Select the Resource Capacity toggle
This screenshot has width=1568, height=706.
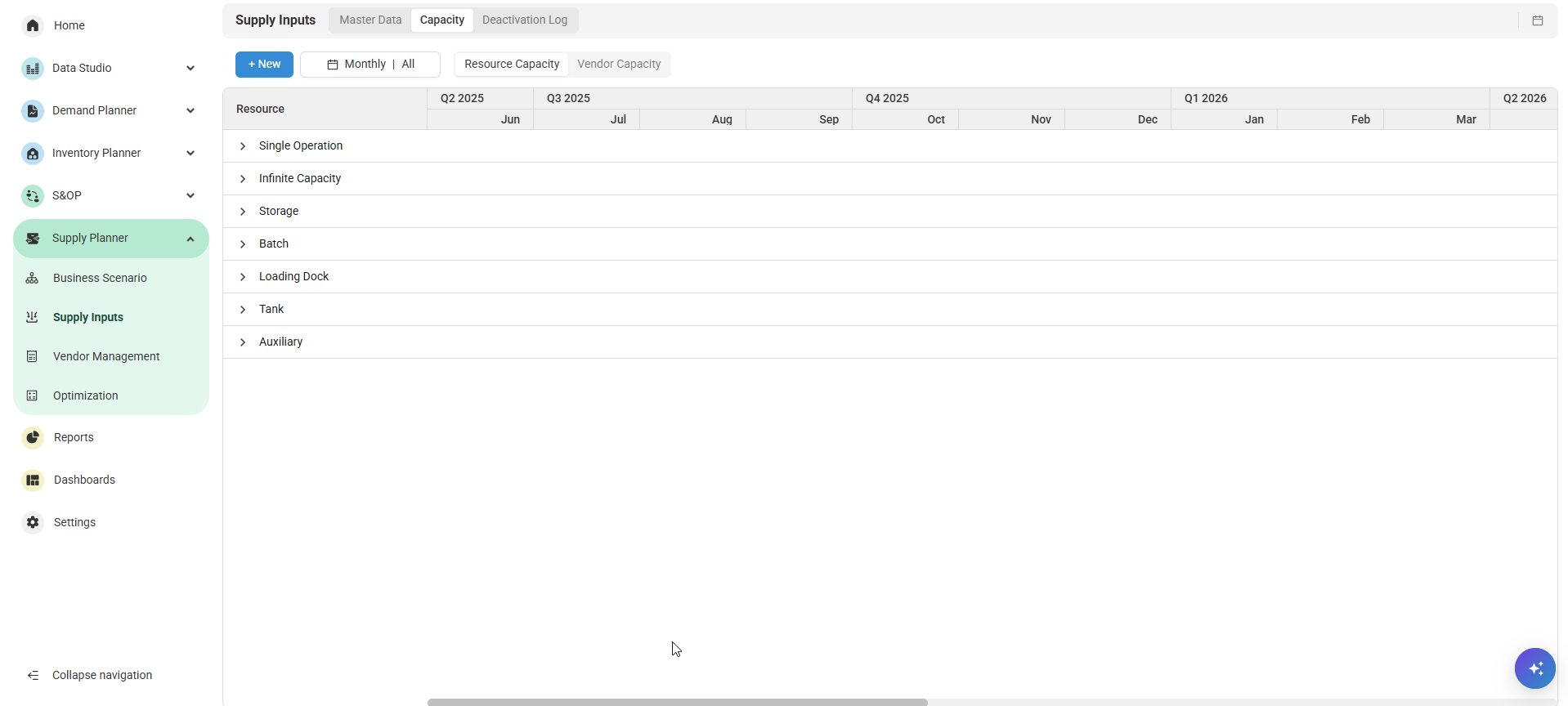pyautogui.click(x=512, y=64)
